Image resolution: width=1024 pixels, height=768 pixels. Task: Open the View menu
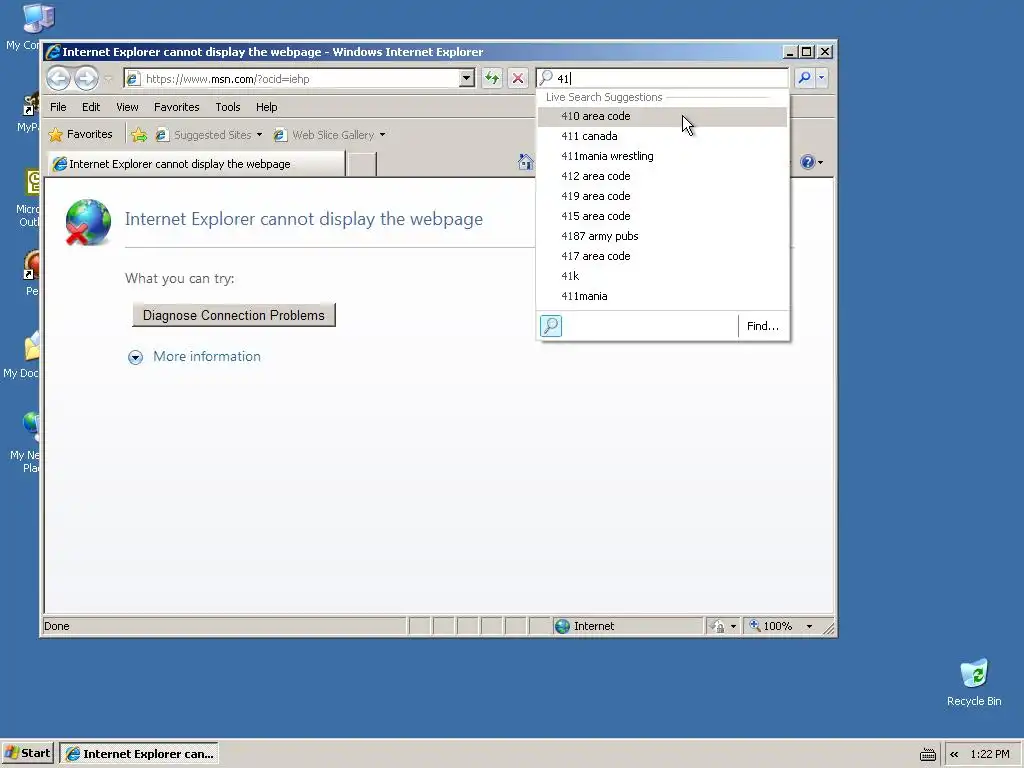127,107
